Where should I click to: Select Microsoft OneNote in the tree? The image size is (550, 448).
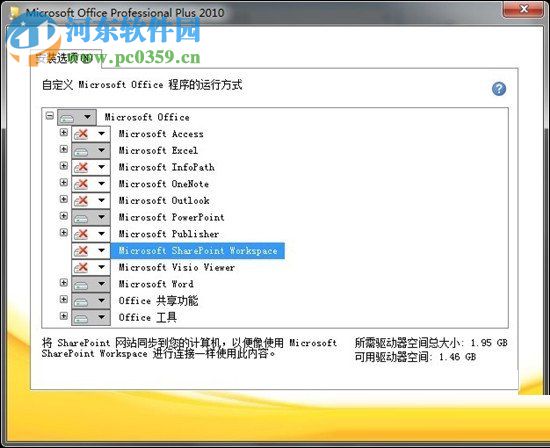(164, 184)
